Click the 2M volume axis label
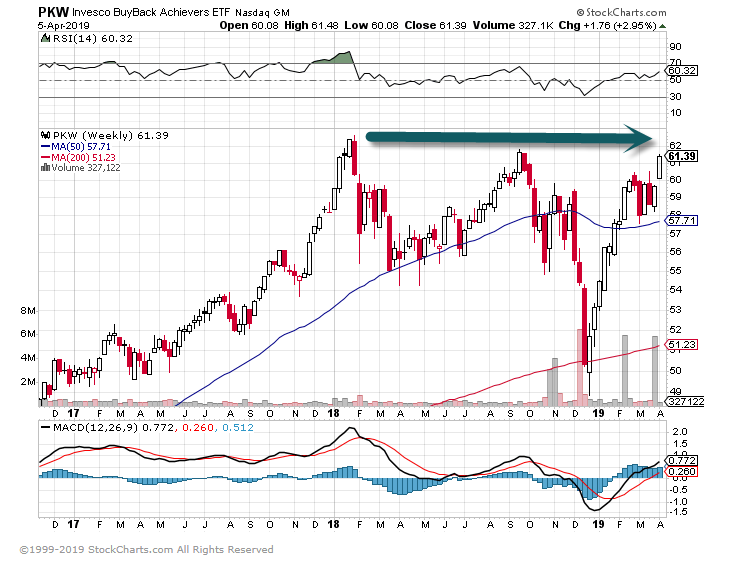 tap(28, 382)
